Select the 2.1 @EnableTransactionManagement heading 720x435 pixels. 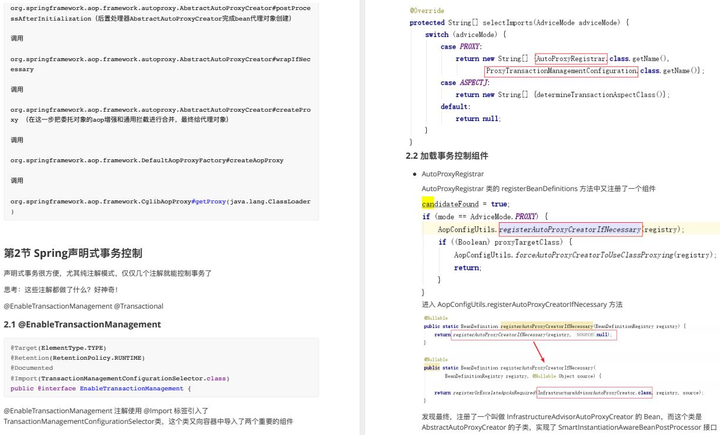pyautogui.click(x=82, y=324)
